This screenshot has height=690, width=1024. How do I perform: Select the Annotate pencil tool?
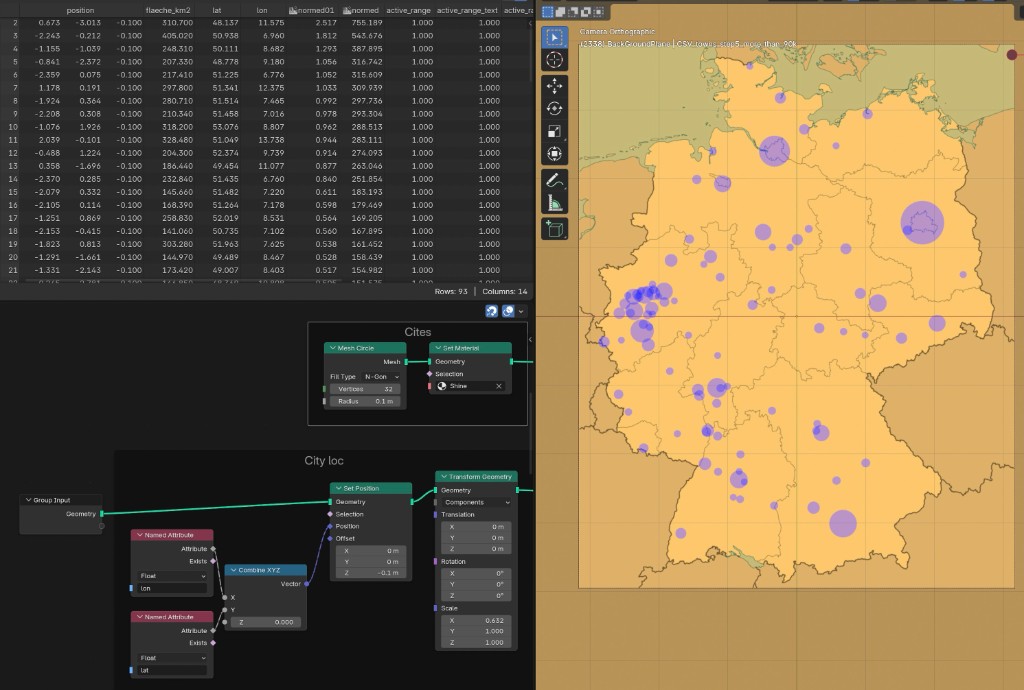coord(554,181)
